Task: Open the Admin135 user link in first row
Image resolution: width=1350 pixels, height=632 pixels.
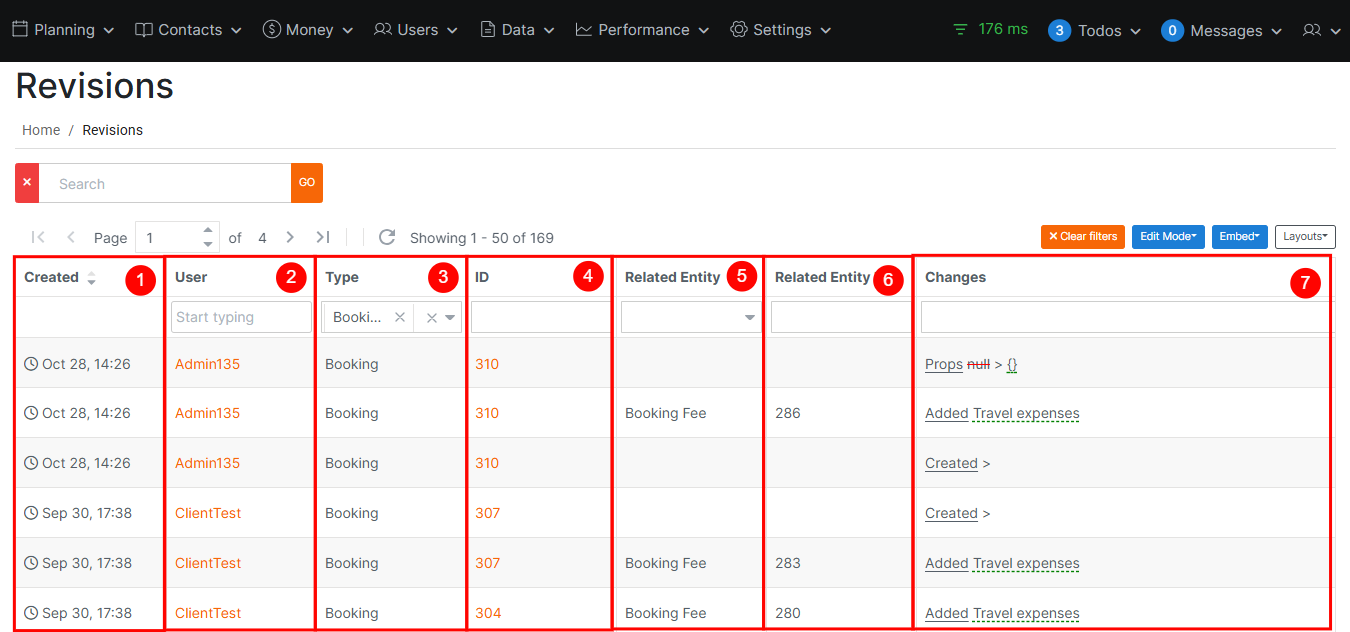Action: tap(207, 364)
